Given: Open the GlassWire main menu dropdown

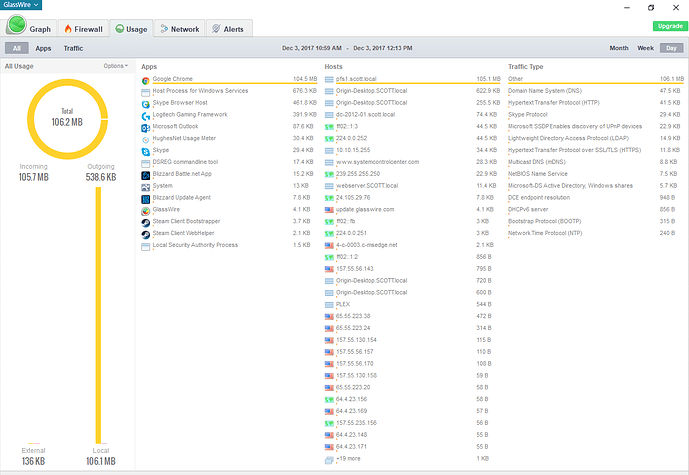Looking at the screenshot, I should pos(21,5).
